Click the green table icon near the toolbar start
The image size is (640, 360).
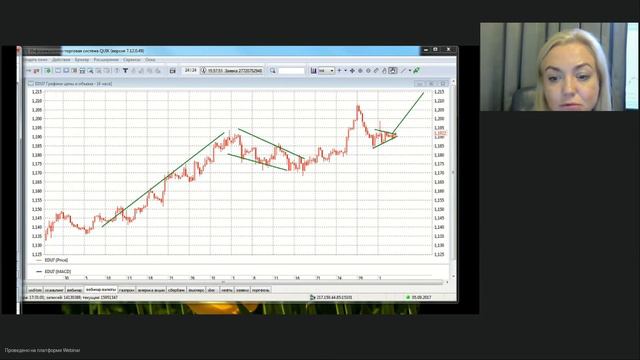pos(48,71)
